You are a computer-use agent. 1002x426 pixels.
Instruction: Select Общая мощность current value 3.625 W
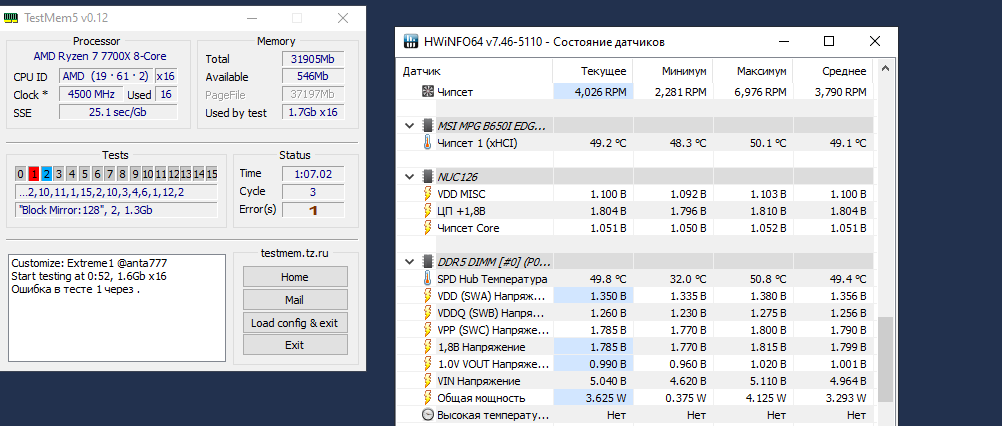pyautogui.click(x=608, y=398)
